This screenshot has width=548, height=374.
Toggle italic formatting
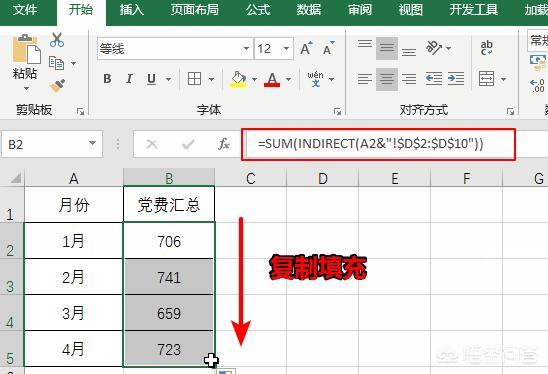[x=129, y=79]
